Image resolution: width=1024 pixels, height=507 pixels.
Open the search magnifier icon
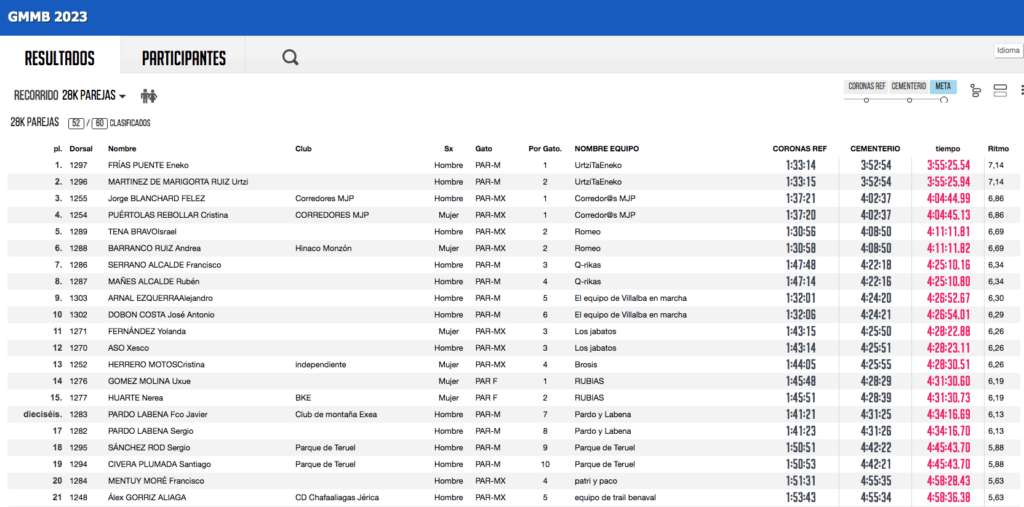[290, 58]
